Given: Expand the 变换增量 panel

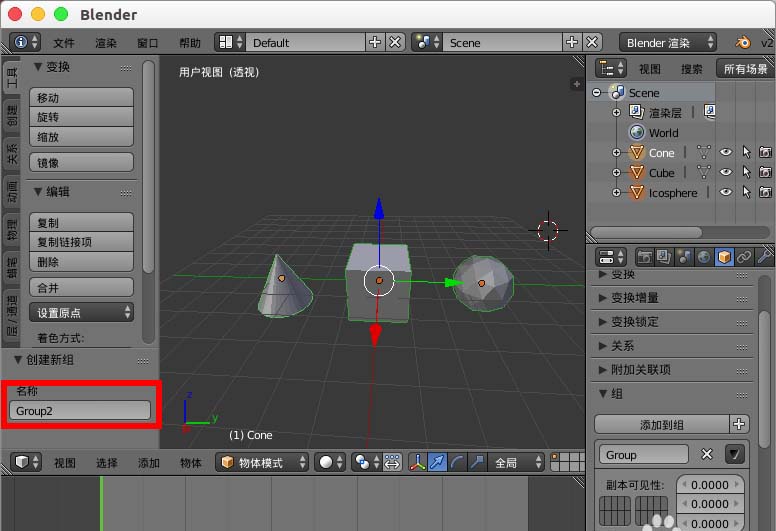Looking at the screenshot, I should click(x=672, y=298).
